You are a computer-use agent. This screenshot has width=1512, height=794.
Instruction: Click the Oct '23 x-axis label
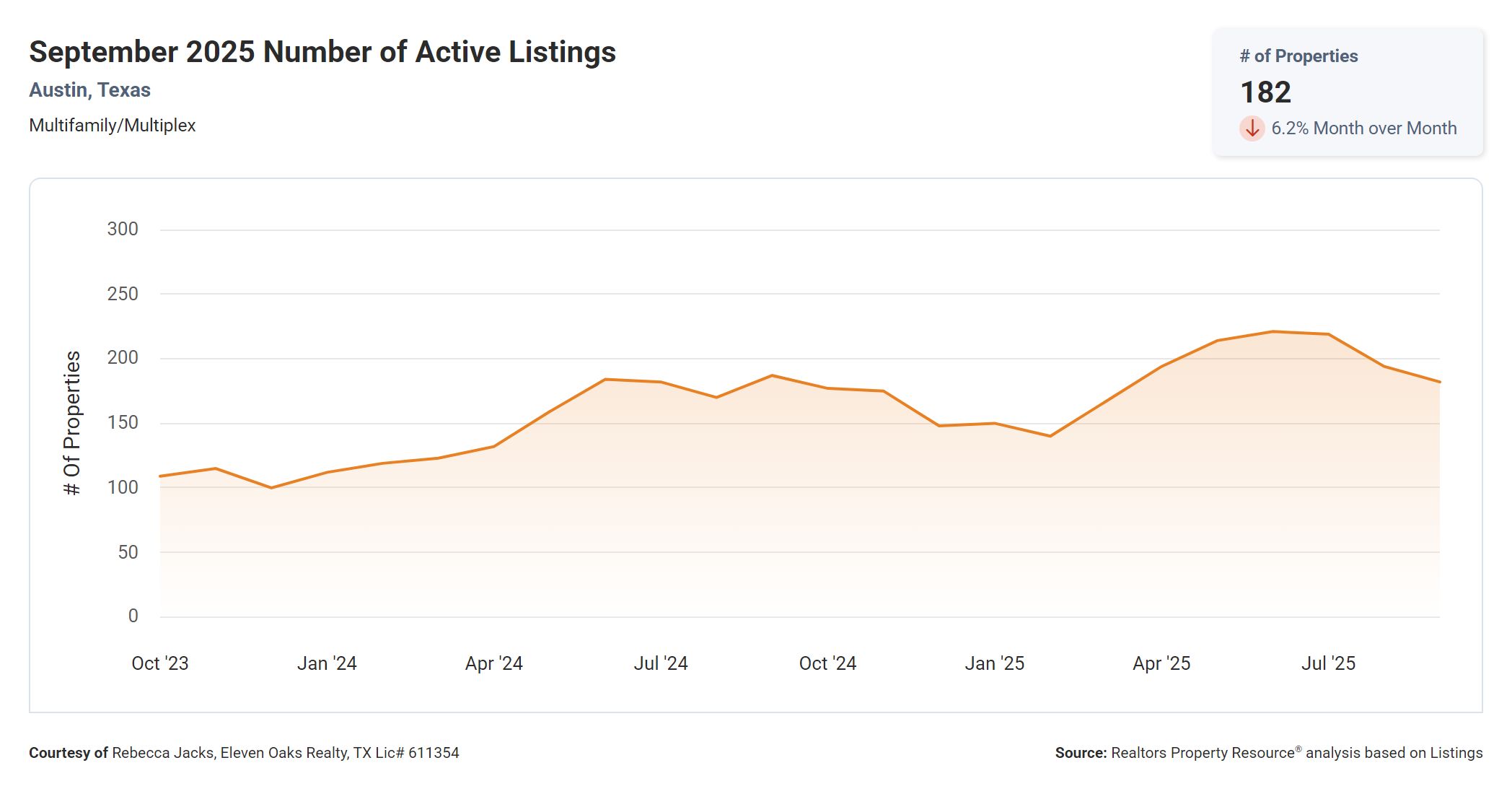tap(159, 663)
